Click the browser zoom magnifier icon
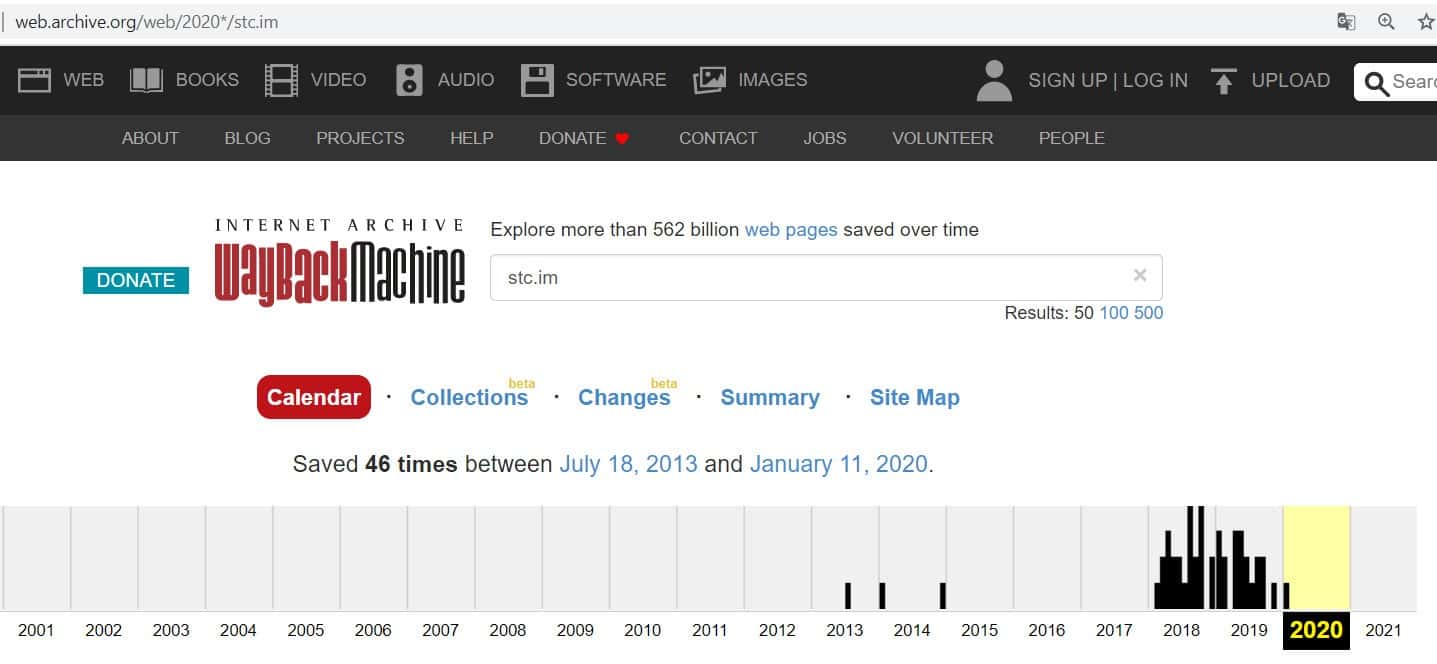1437x664 pixels. 1386,22
